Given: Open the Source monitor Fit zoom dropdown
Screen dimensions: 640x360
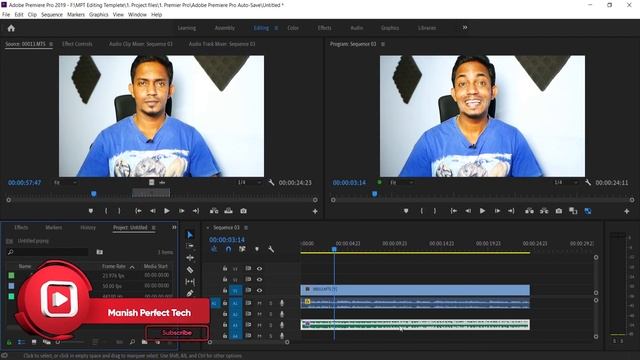Looking at the screenshot, I should tap(66, 182).
